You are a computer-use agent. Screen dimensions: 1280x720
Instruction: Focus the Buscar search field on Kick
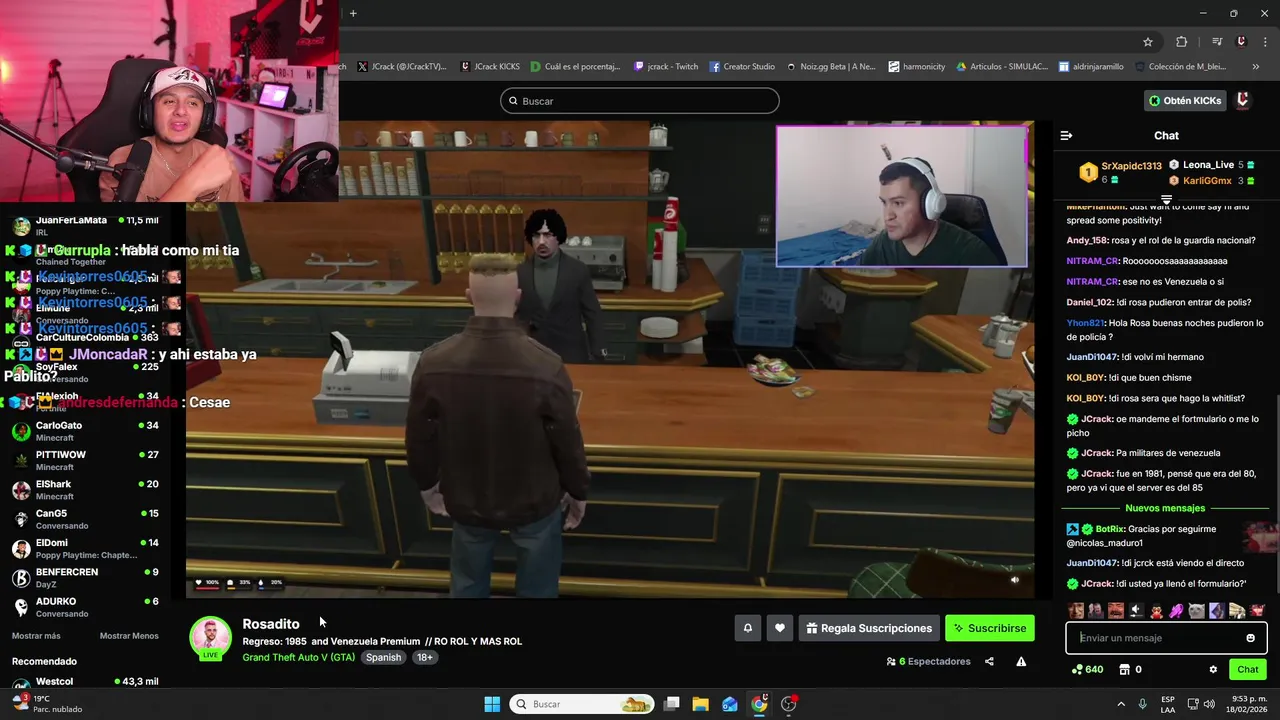640,101
